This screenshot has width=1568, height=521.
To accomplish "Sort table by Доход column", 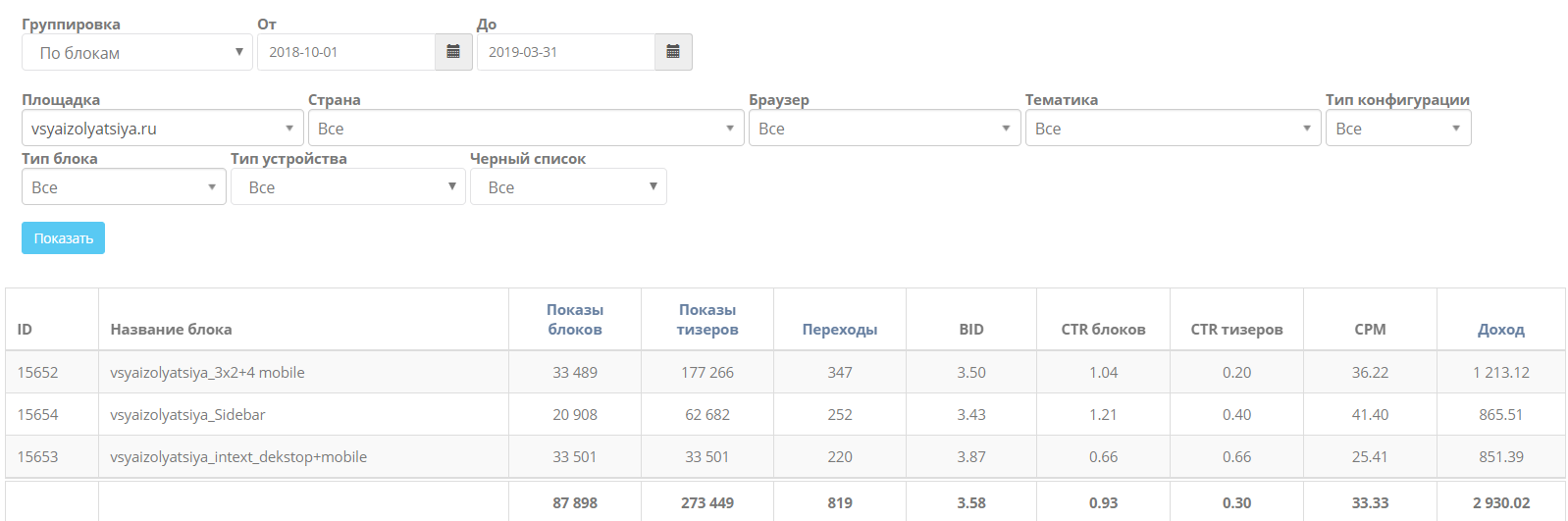I will (x=1501, y=330).
